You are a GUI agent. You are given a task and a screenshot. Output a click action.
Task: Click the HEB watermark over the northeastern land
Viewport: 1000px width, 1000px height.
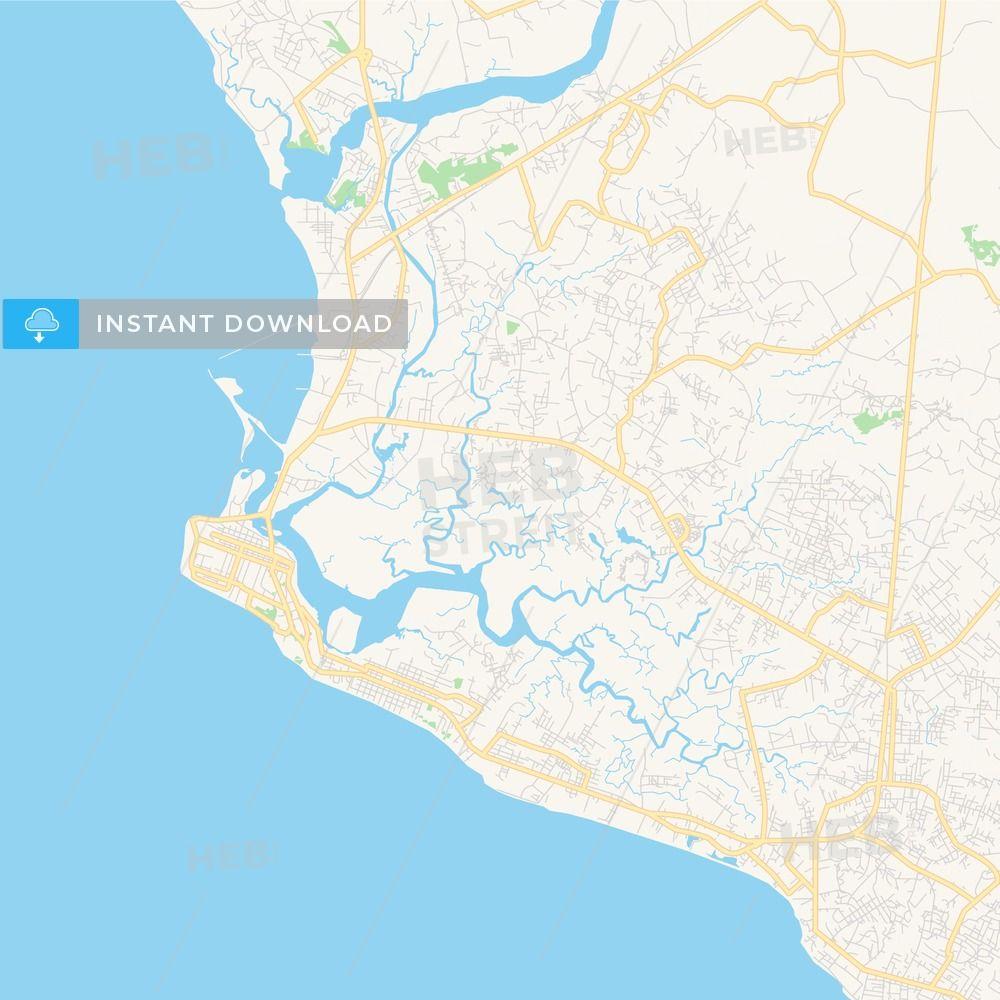[772, 141]
